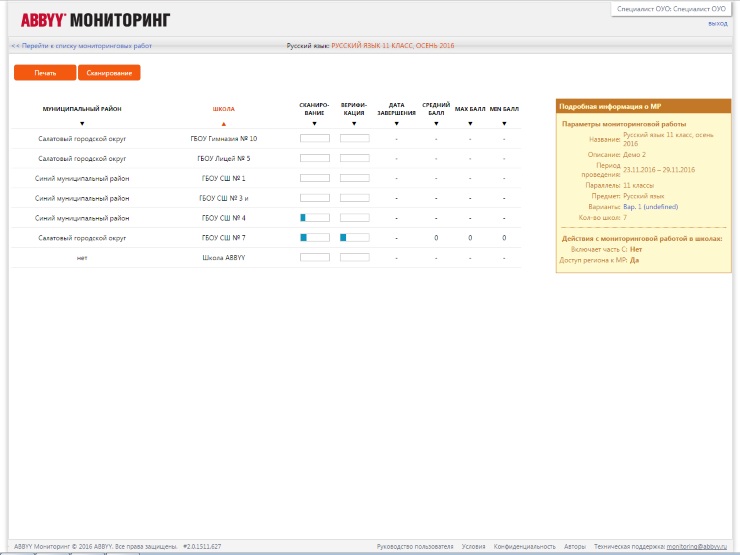Click the Параллели value 11 классы

[639, 185]
